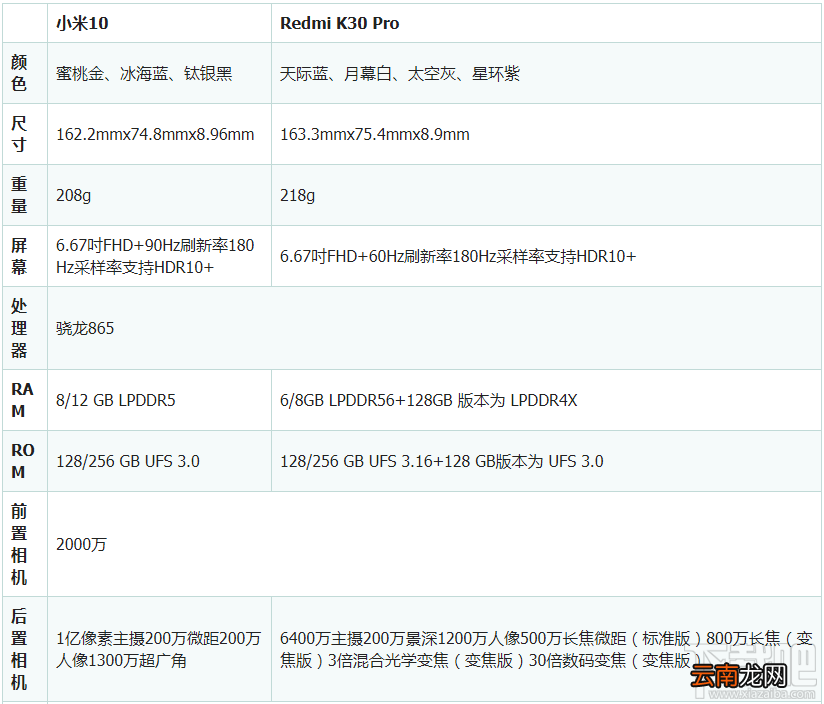Click the 蜜桃金、冰海蓝、钛银黑 cell

(159, 73)
